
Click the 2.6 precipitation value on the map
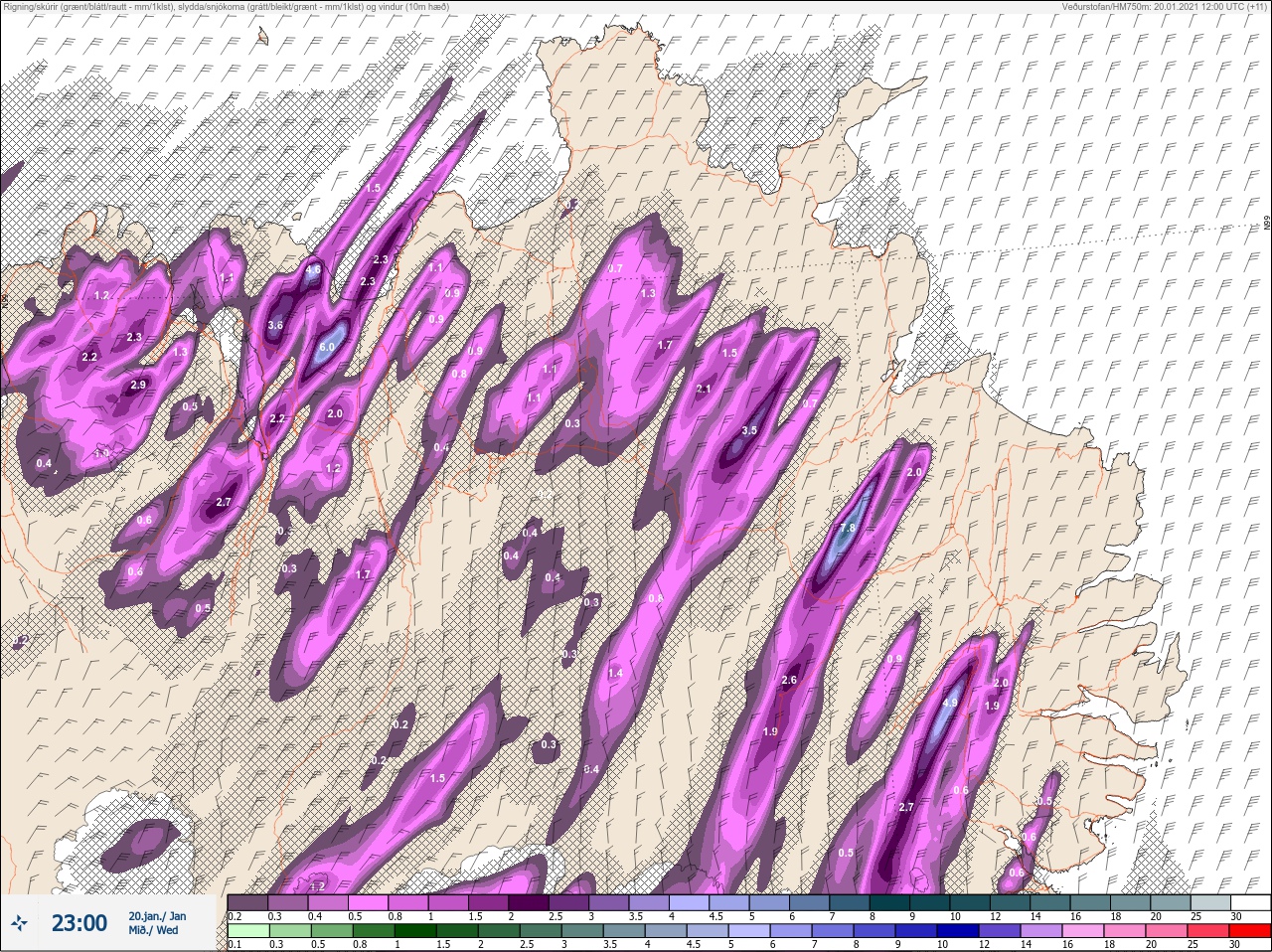(790, 680)
